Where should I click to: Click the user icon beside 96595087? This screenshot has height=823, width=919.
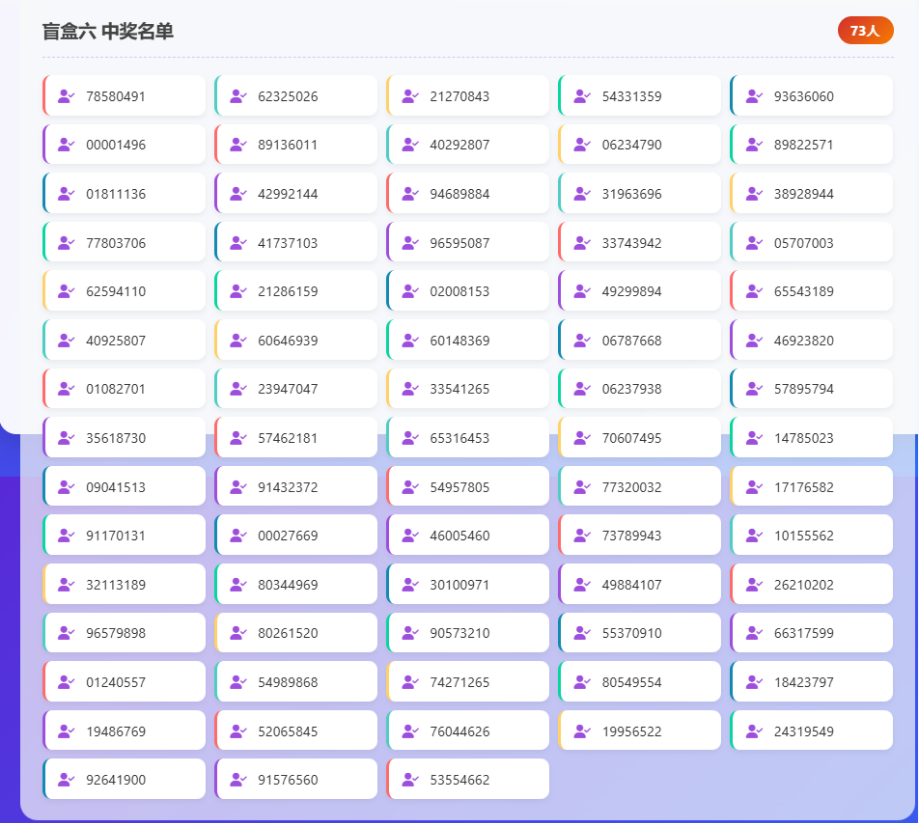click(410, 243)
